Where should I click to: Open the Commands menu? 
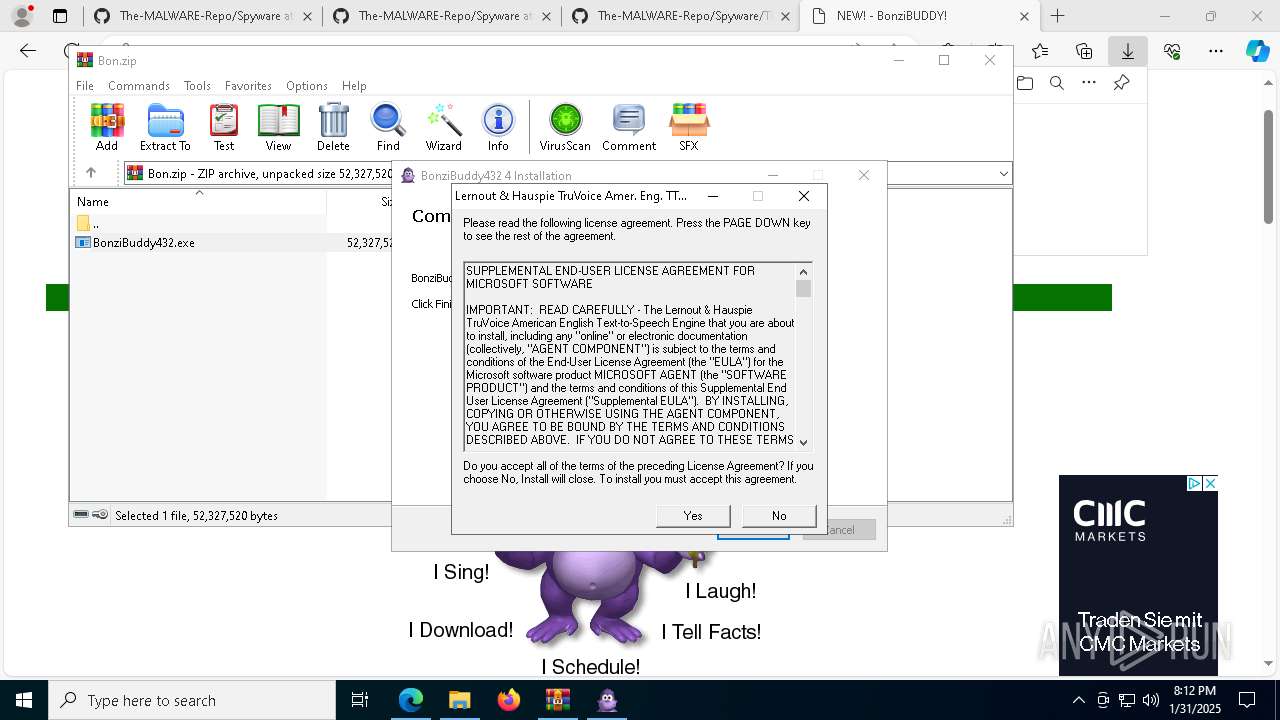139,86
